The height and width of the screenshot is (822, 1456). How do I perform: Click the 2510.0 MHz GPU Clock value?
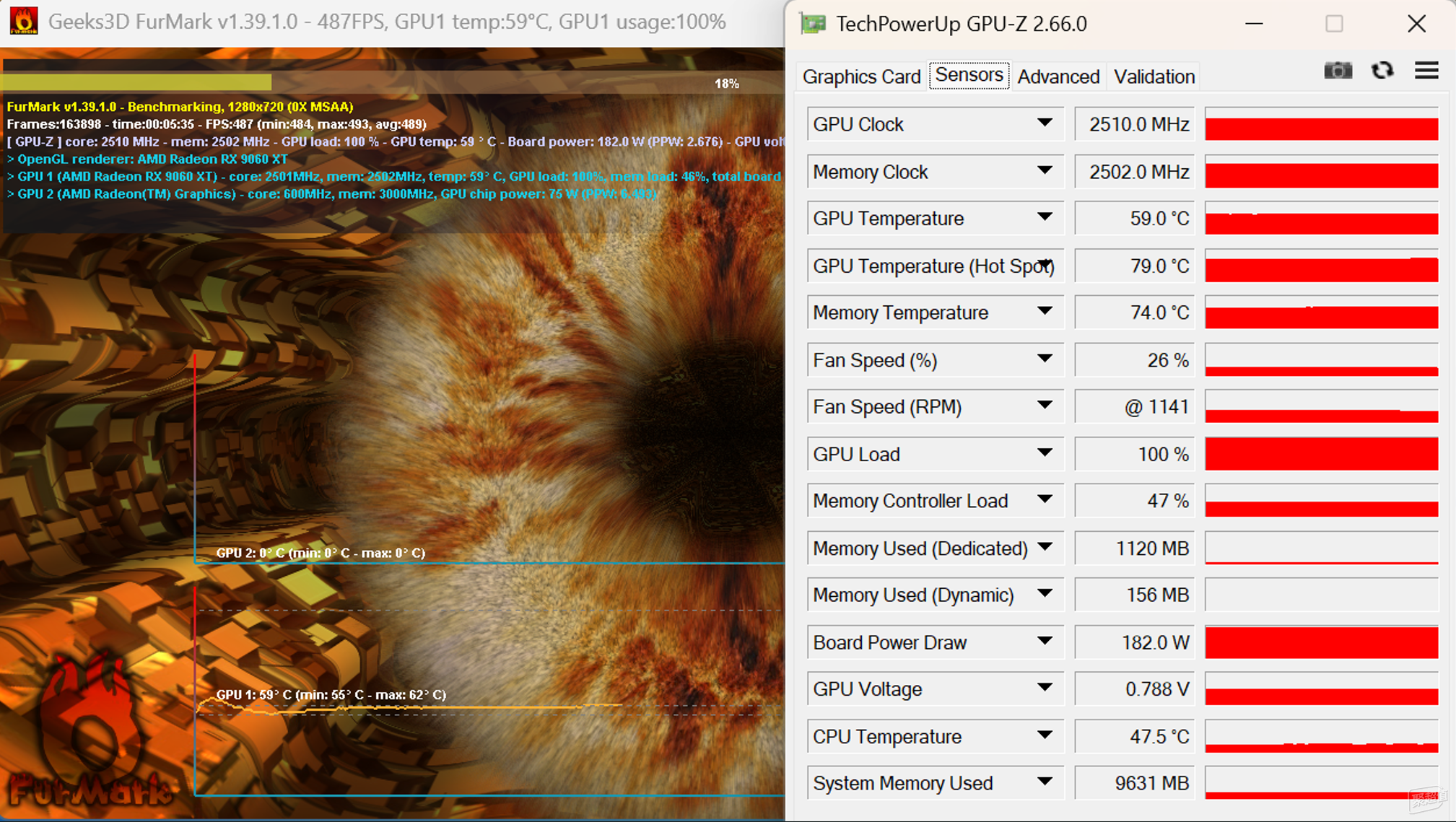[x=1134, y=124]
